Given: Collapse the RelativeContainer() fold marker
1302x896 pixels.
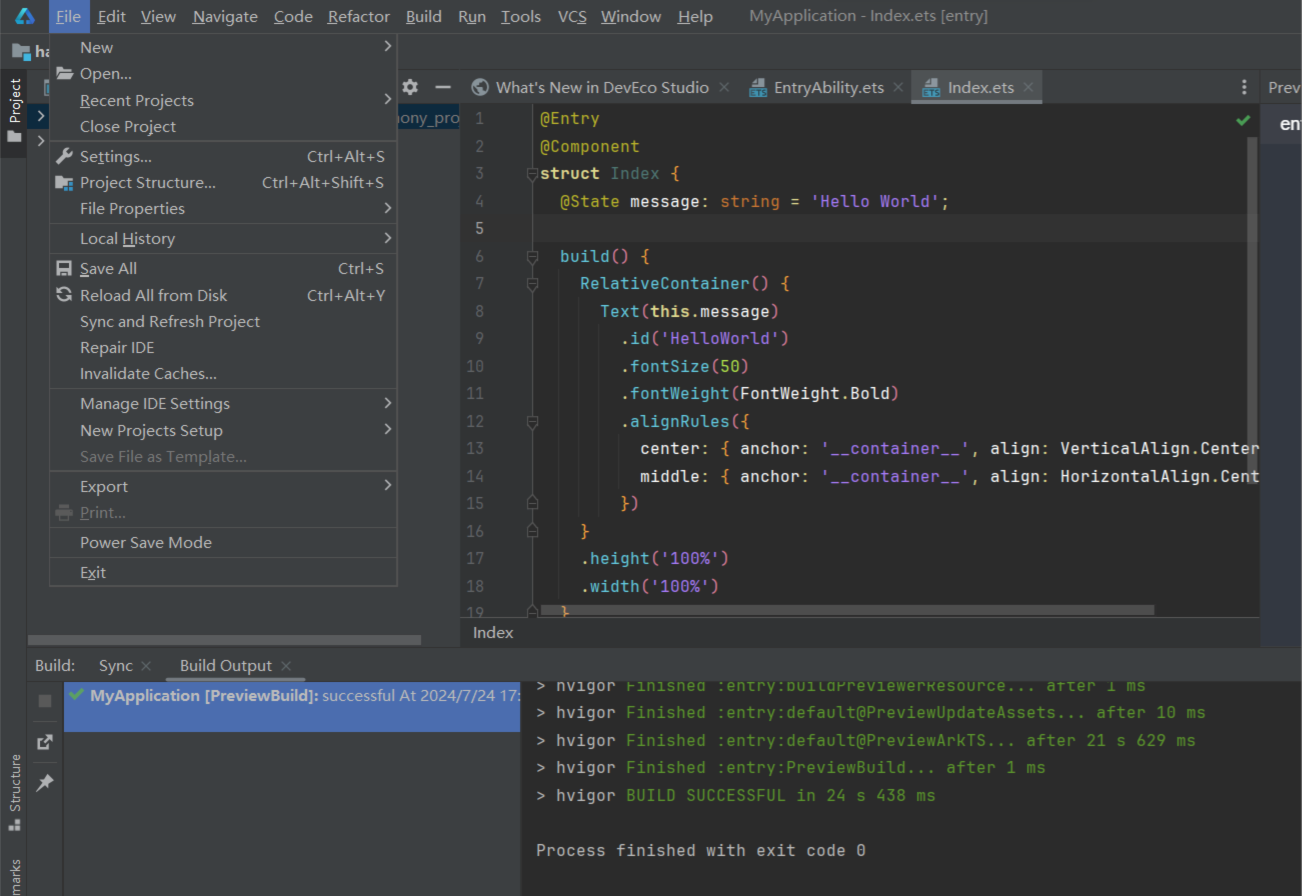Looking at the screenshot, I should (x=532, y=284).
